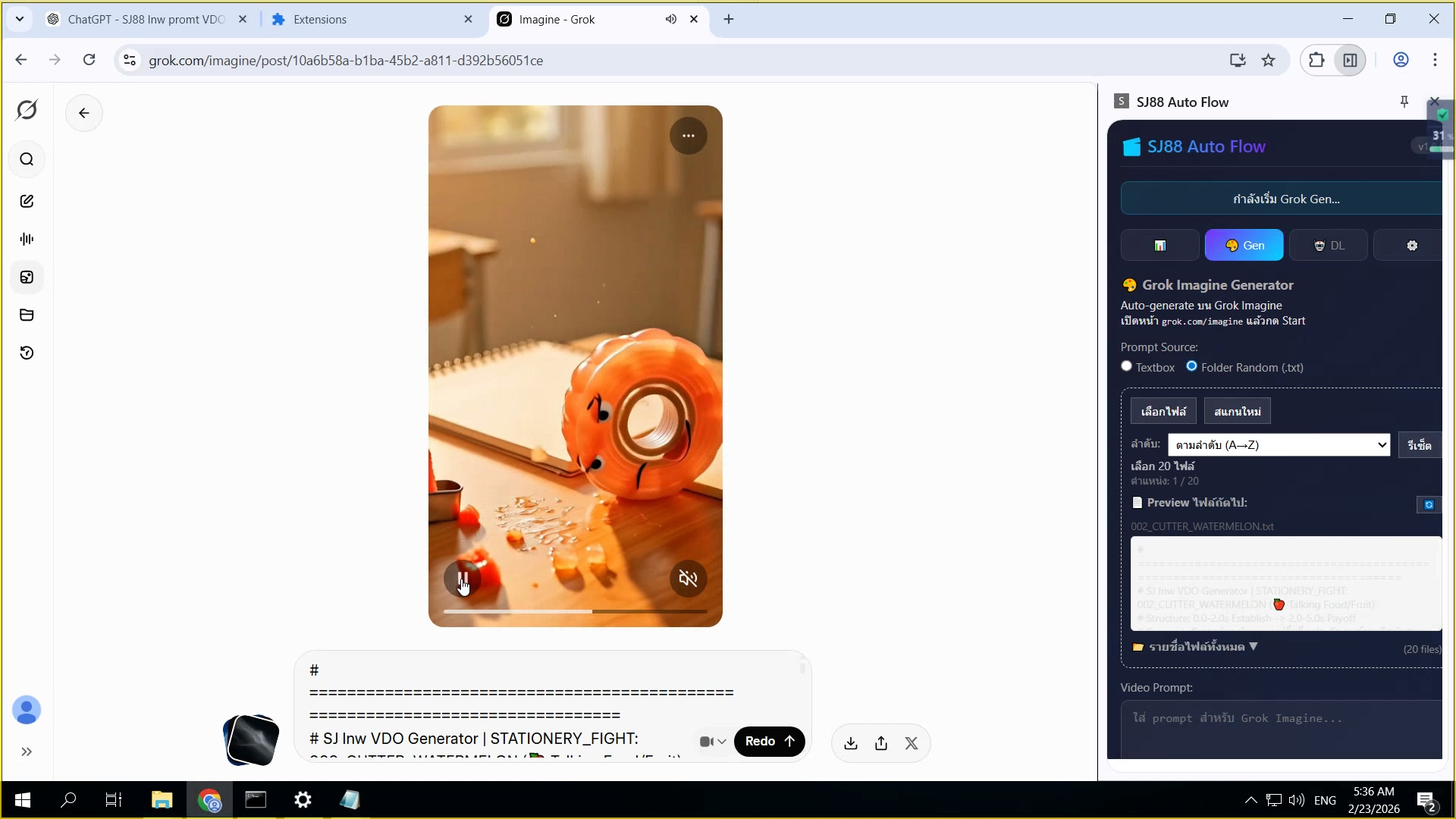Share the video using the share icon
1456x819 pixels.
pos(880,743)
